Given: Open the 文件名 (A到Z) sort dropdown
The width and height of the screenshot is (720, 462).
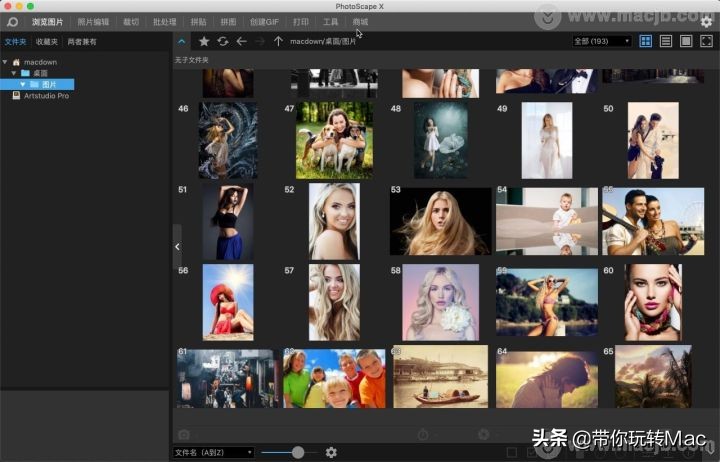Looking at the screenshot, I should [x=214, y=452].
